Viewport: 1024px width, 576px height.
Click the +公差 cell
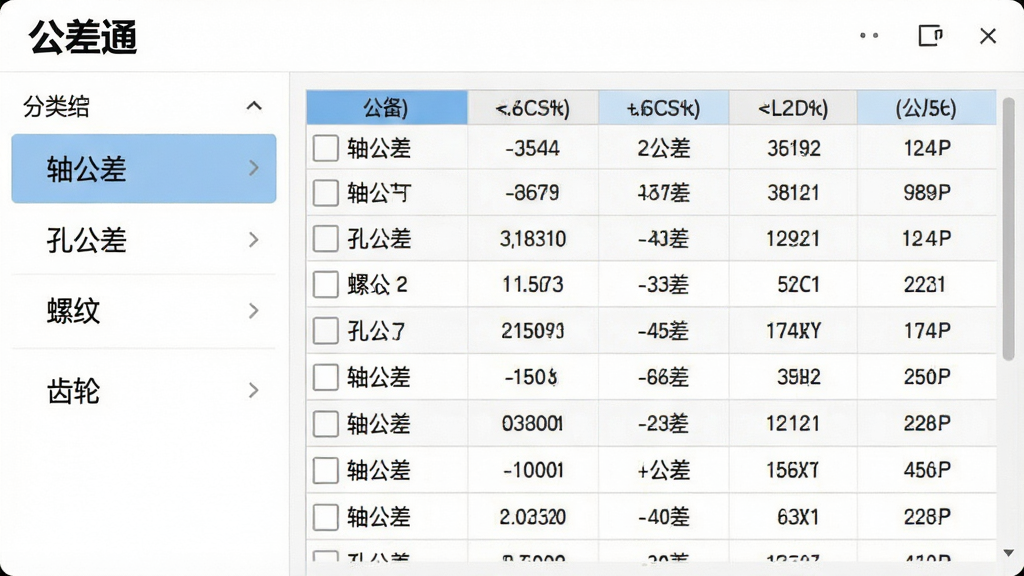click(664, 470)
